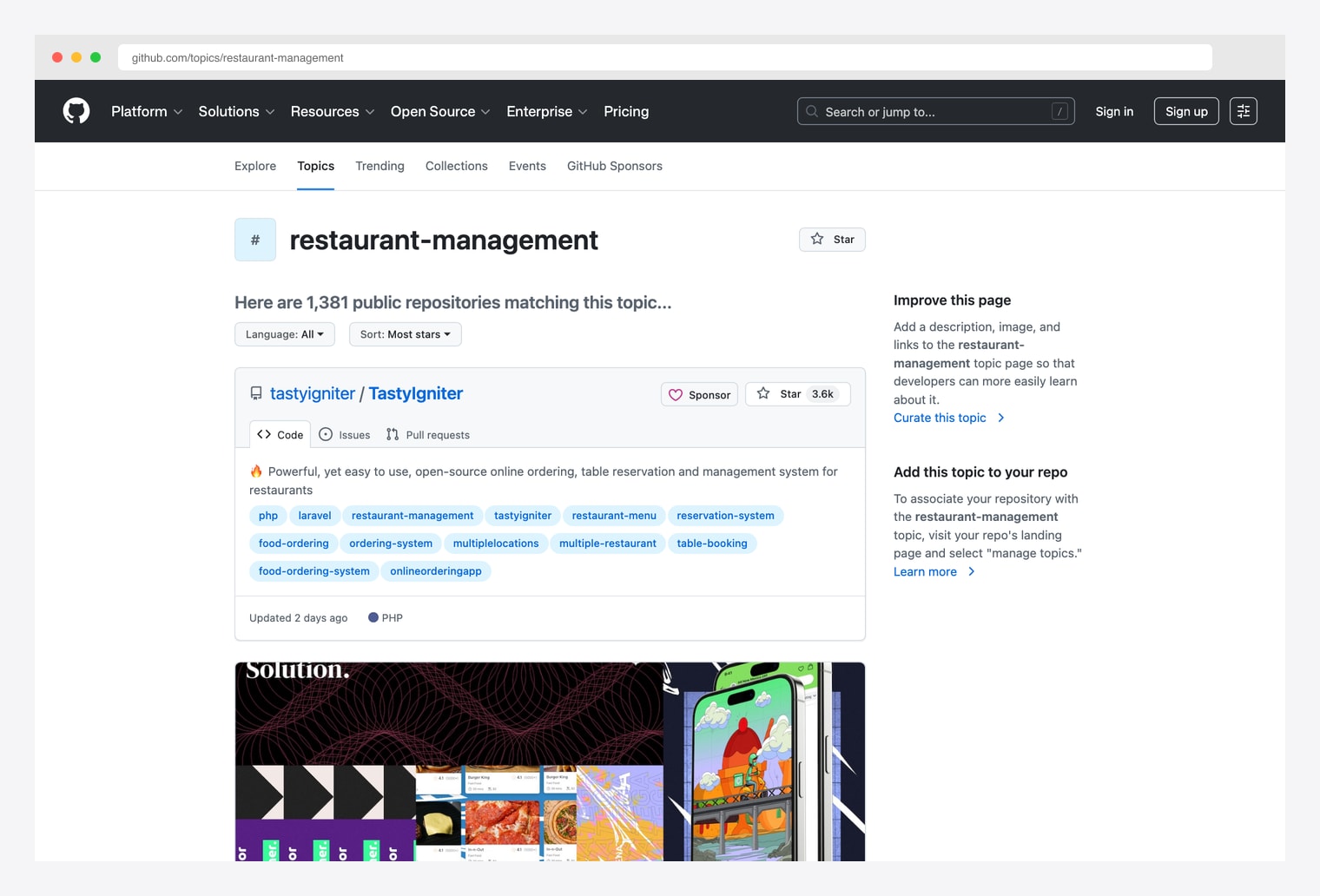The width and height of the screenshot is (1320, 896).
Task: Star the restaurant-management topic
Action: click(x=832, y=240)
